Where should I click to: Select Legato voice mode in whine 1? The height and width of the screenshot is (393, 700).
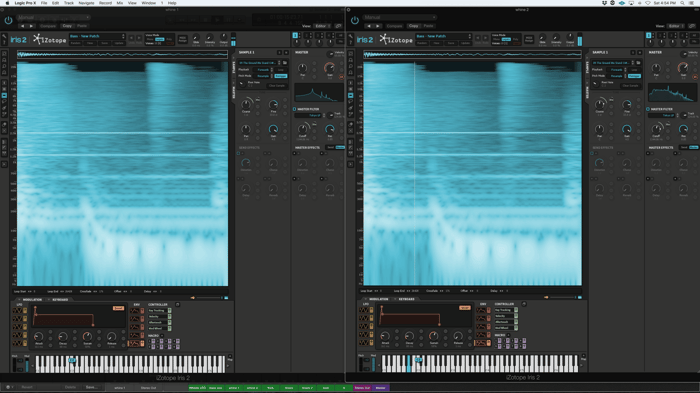tap(159, 39)
